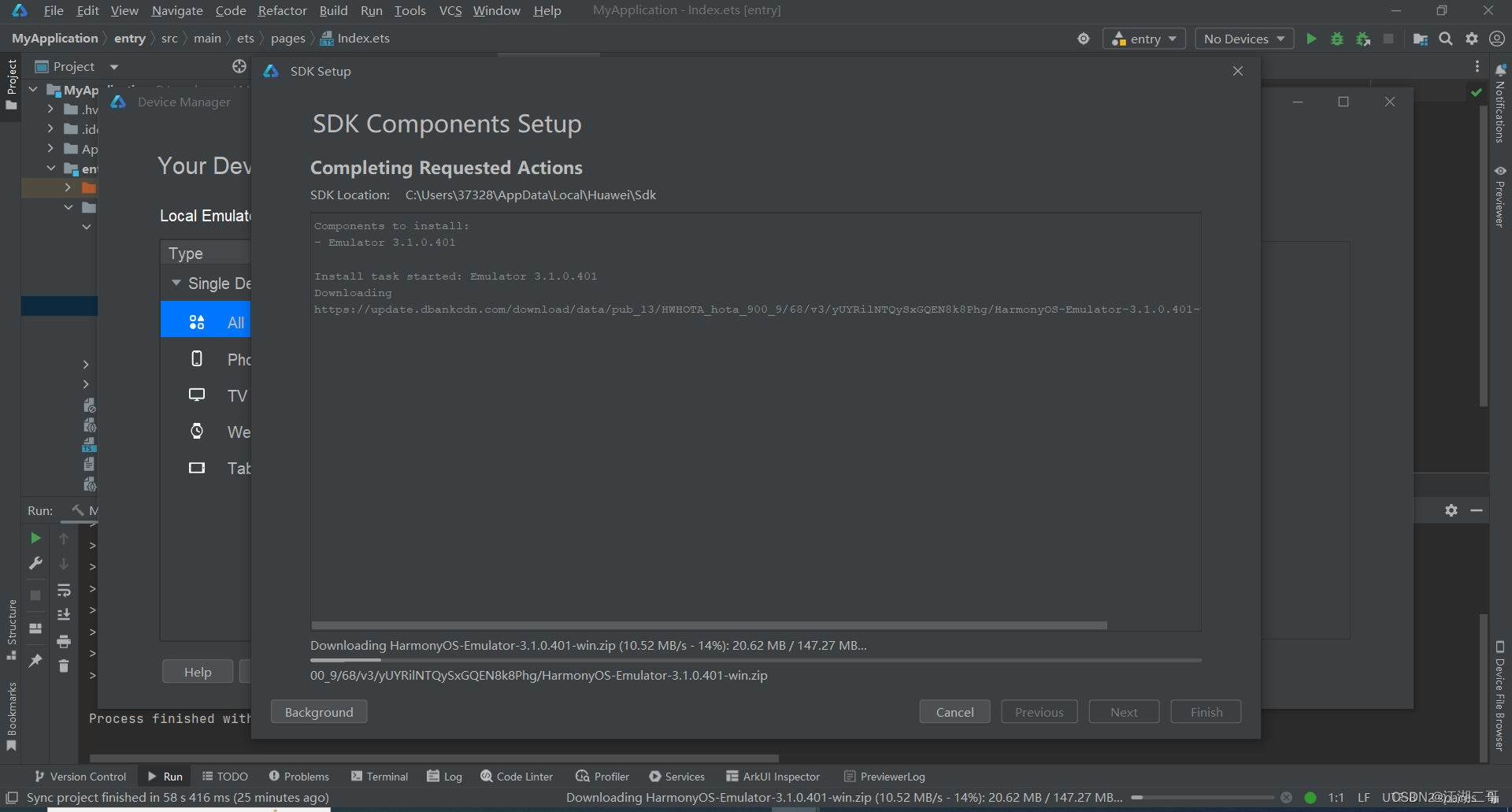Click the stop square in main toolbar
The height and width of the screenshot is (812, 1512).
pos(1388,39)
